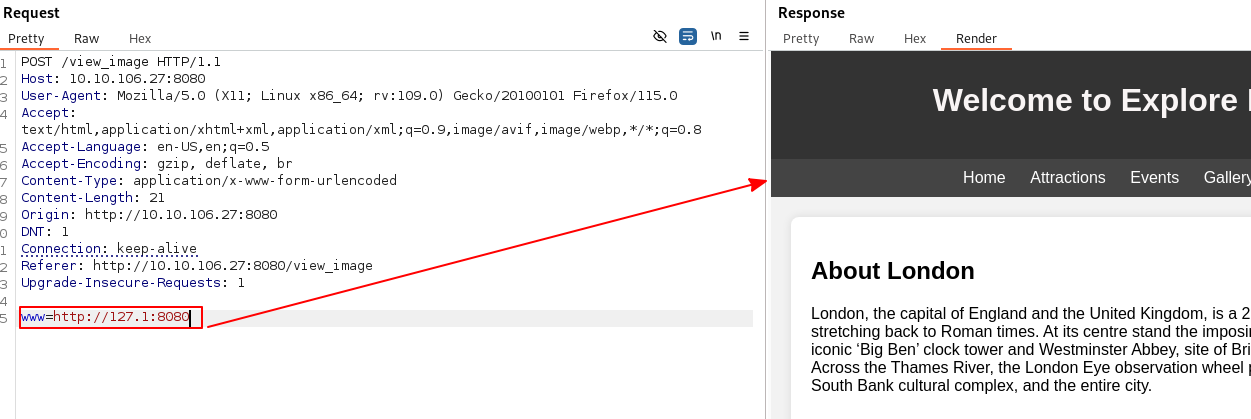The height and width of the screenshot is (419, 1251).
Task: Toggle line wrap in request editor
Action: [688, 36]
